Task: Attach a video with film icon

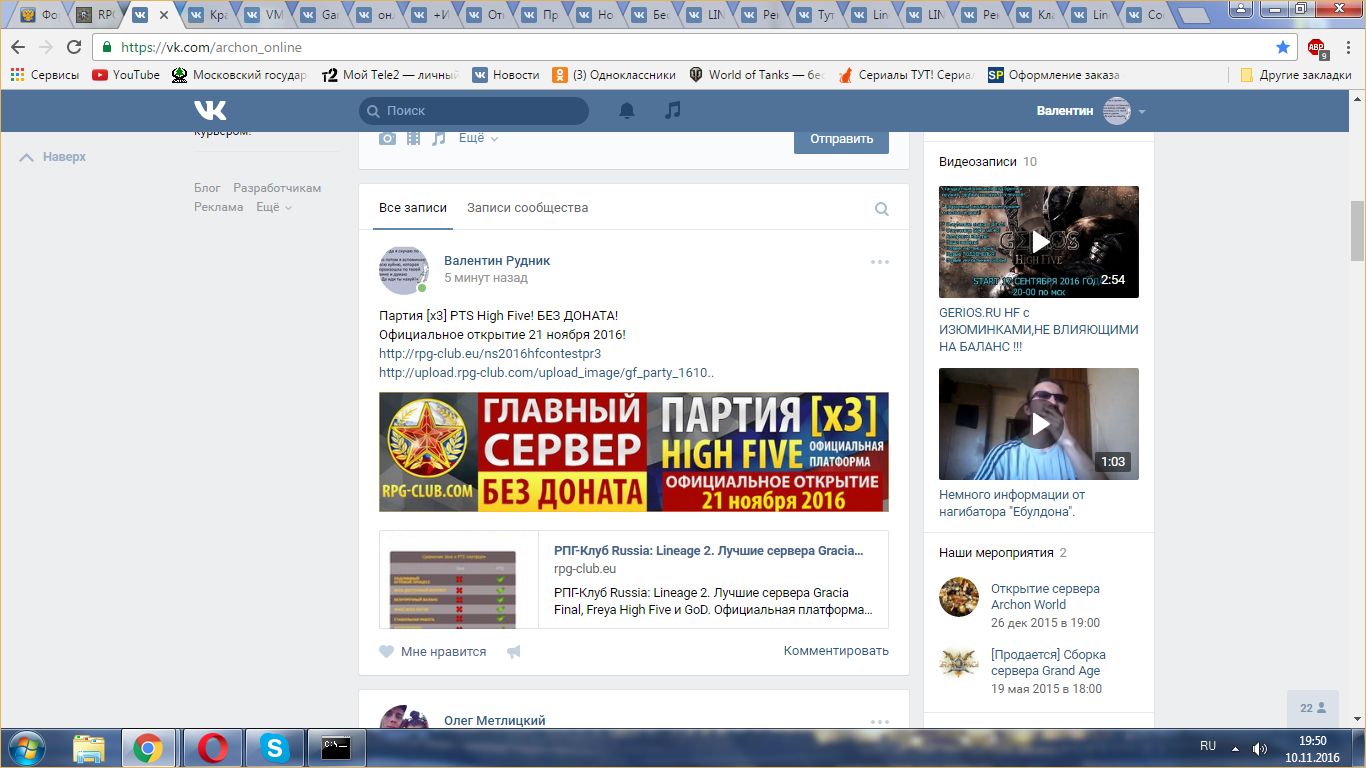Action: pyautogui.click(x=413, y=139)
